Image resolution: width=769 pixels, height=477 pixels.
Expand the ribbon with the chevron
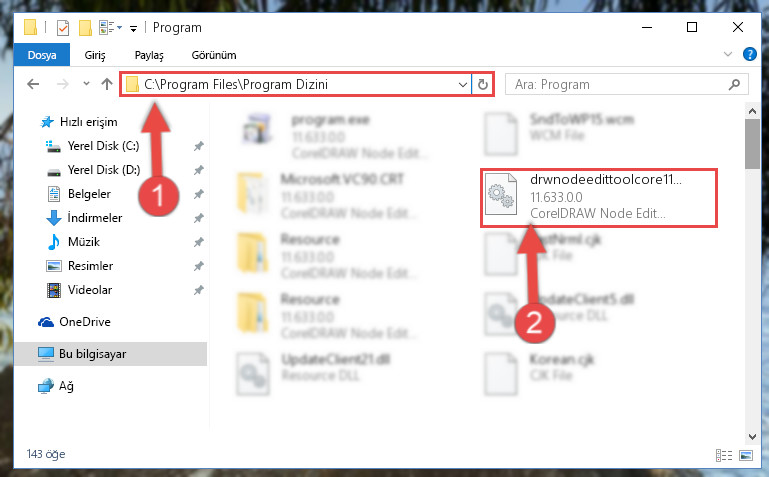(x=728, y=54)
